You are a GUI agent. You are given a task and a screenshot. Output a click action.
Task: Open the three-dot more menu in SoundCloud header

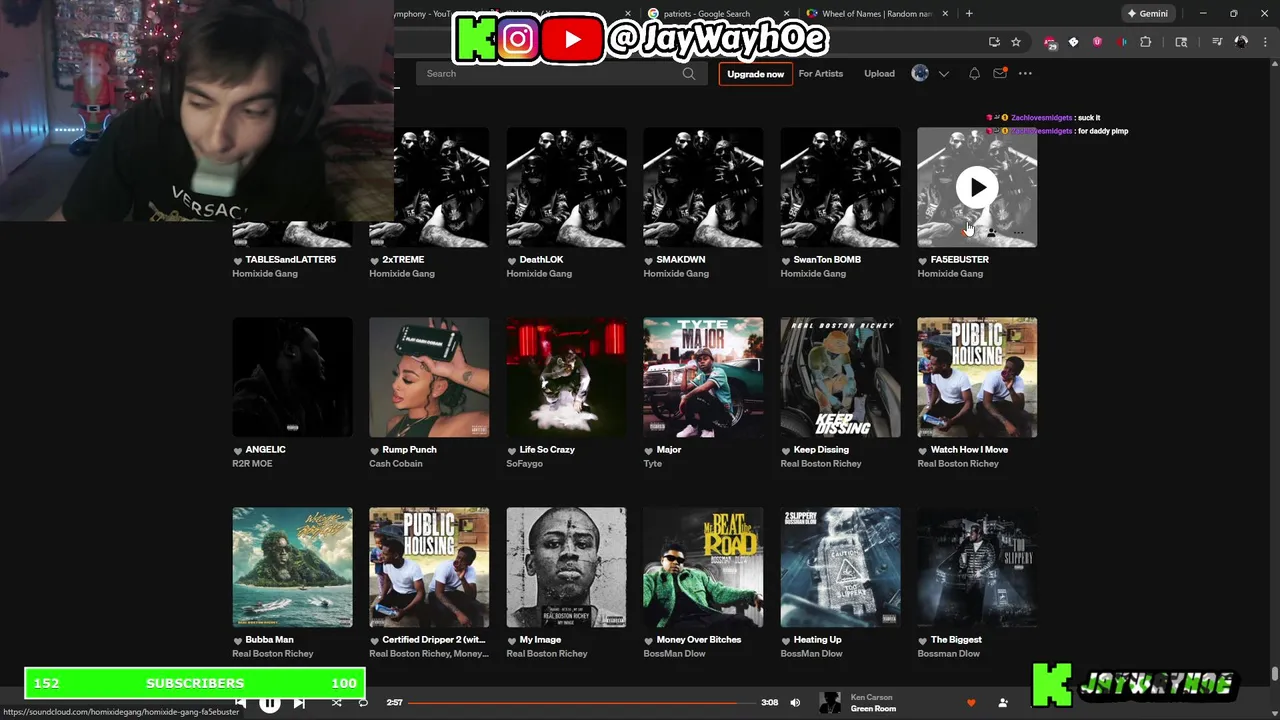[1025, 73]
